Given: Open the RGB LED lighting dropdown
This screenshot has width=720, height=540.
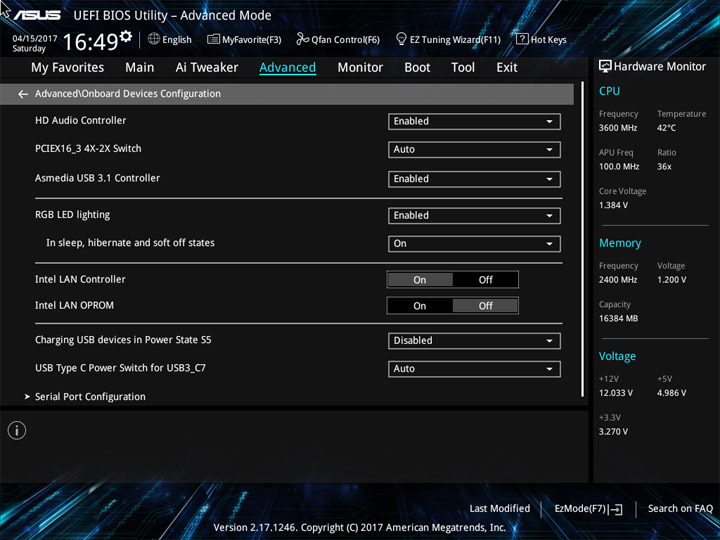Looking at the screenshot, I should (474, 216).
